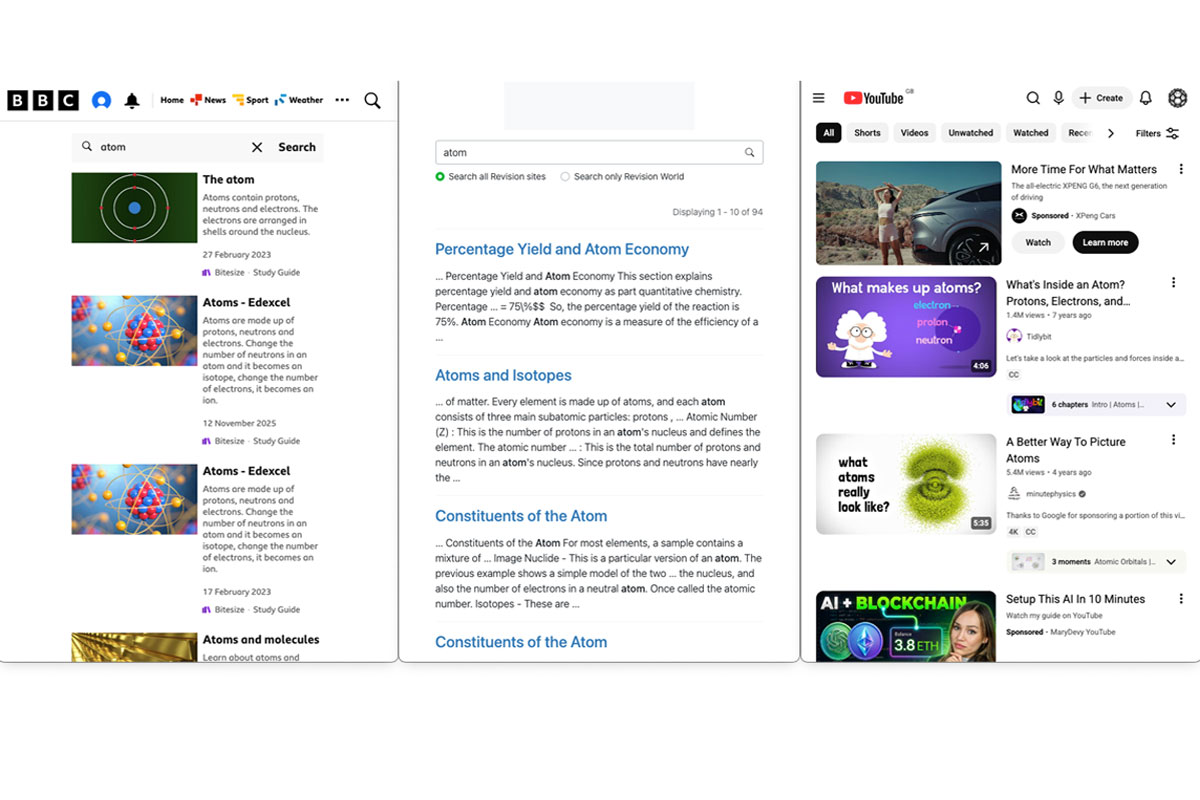The height and width of the screenshot is (800, 1200).
Task: Open YouTube search Filters
Action: tap(1158, 133)
